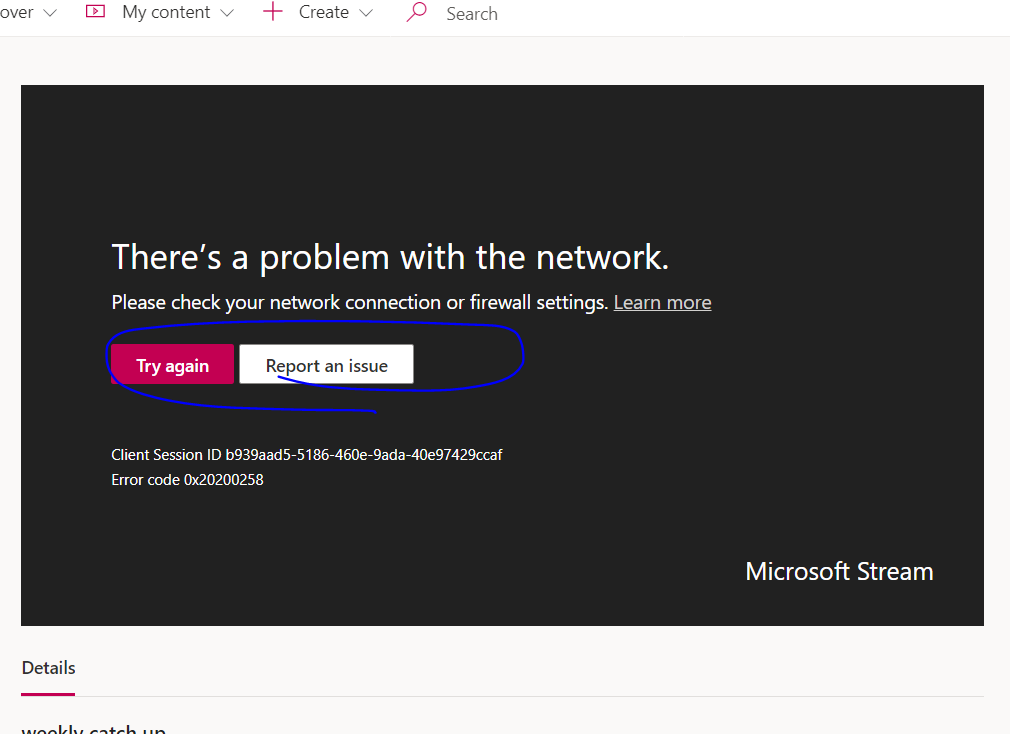Click the network problem heading
1010x734 pixels.
[390, 258]
